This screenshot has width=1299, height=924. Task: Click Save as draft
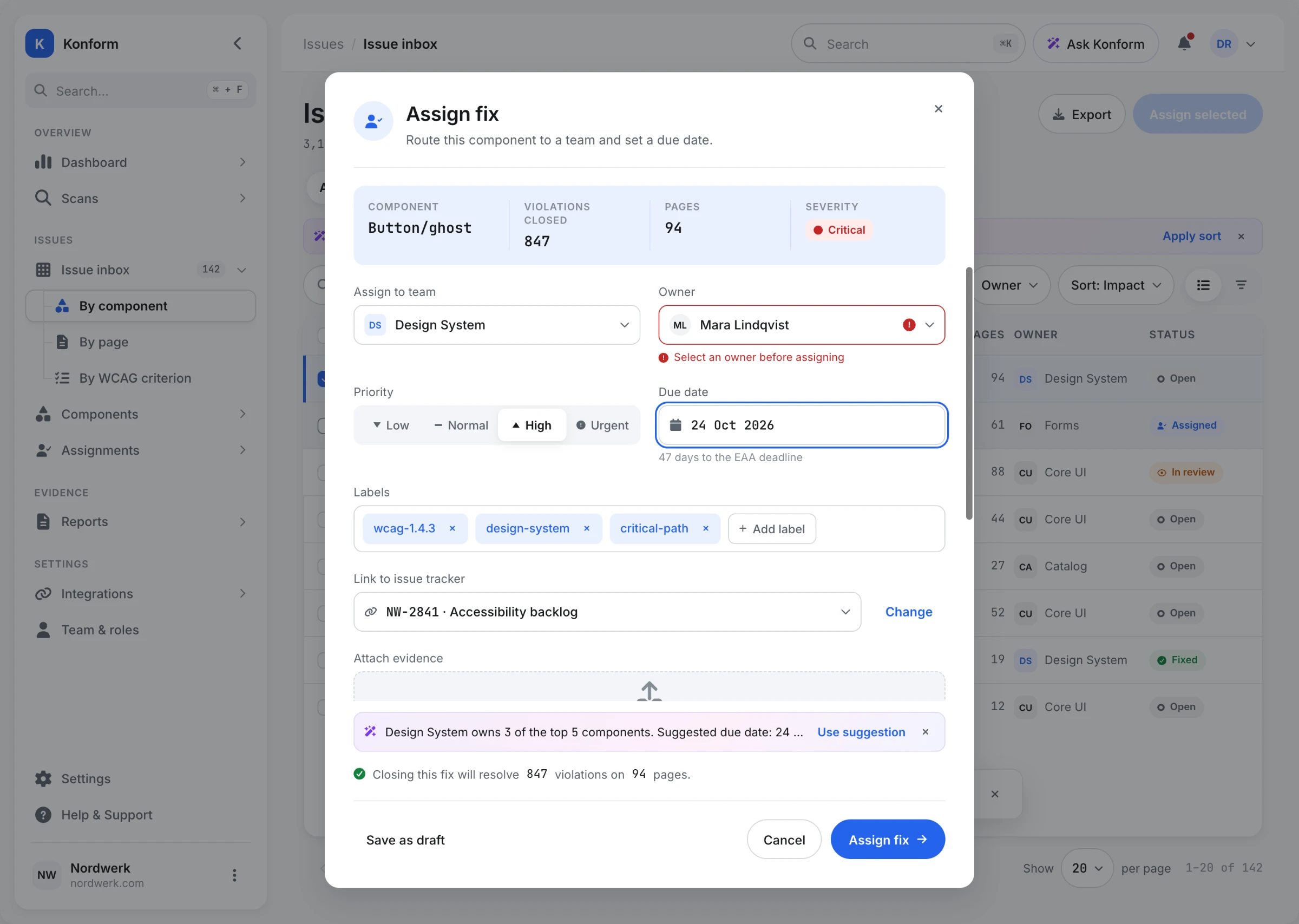point(405,840)
